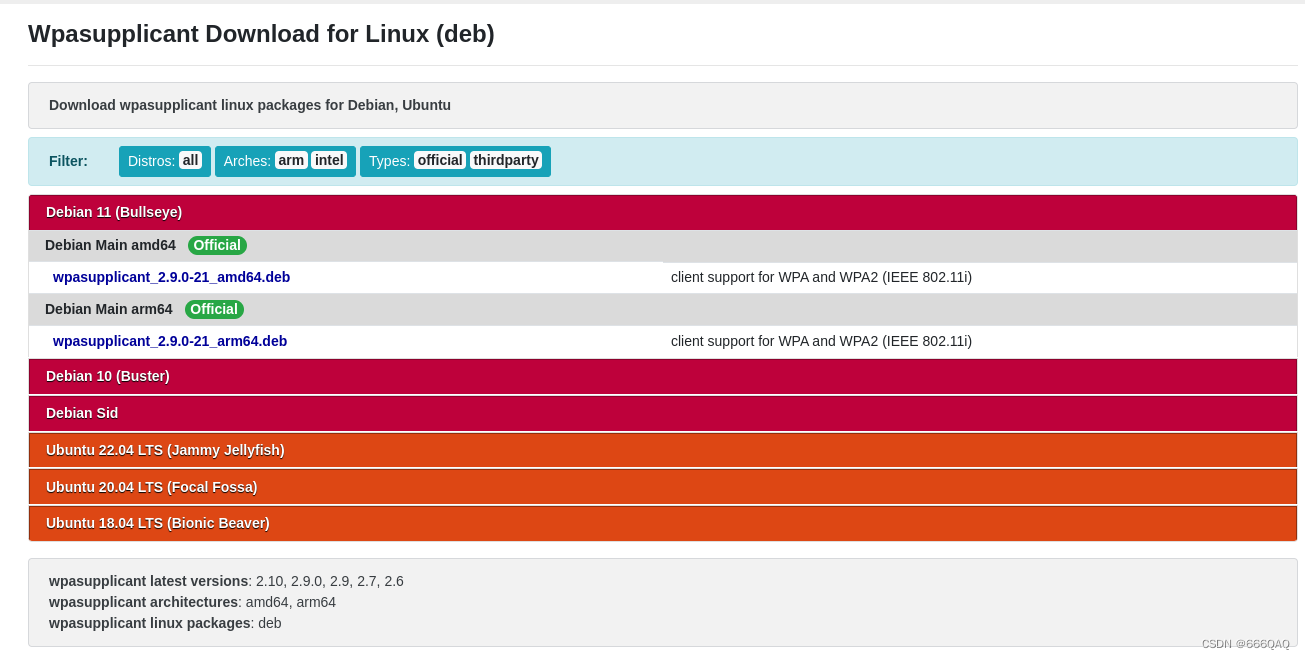Expand the Debian 10 (Buster) section
Image resolution: width=1305 pixels, height=659 pixels.
click(108, 376)
